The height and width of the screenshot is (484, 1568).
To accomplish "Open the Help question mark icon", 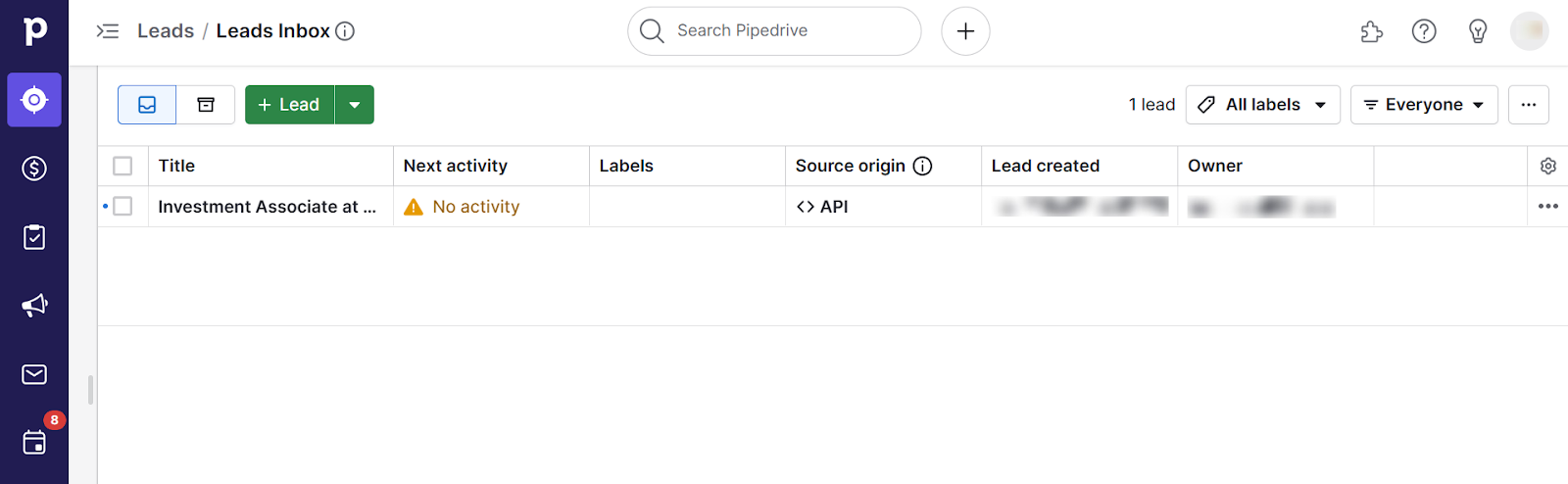I will click(1424, 31).
